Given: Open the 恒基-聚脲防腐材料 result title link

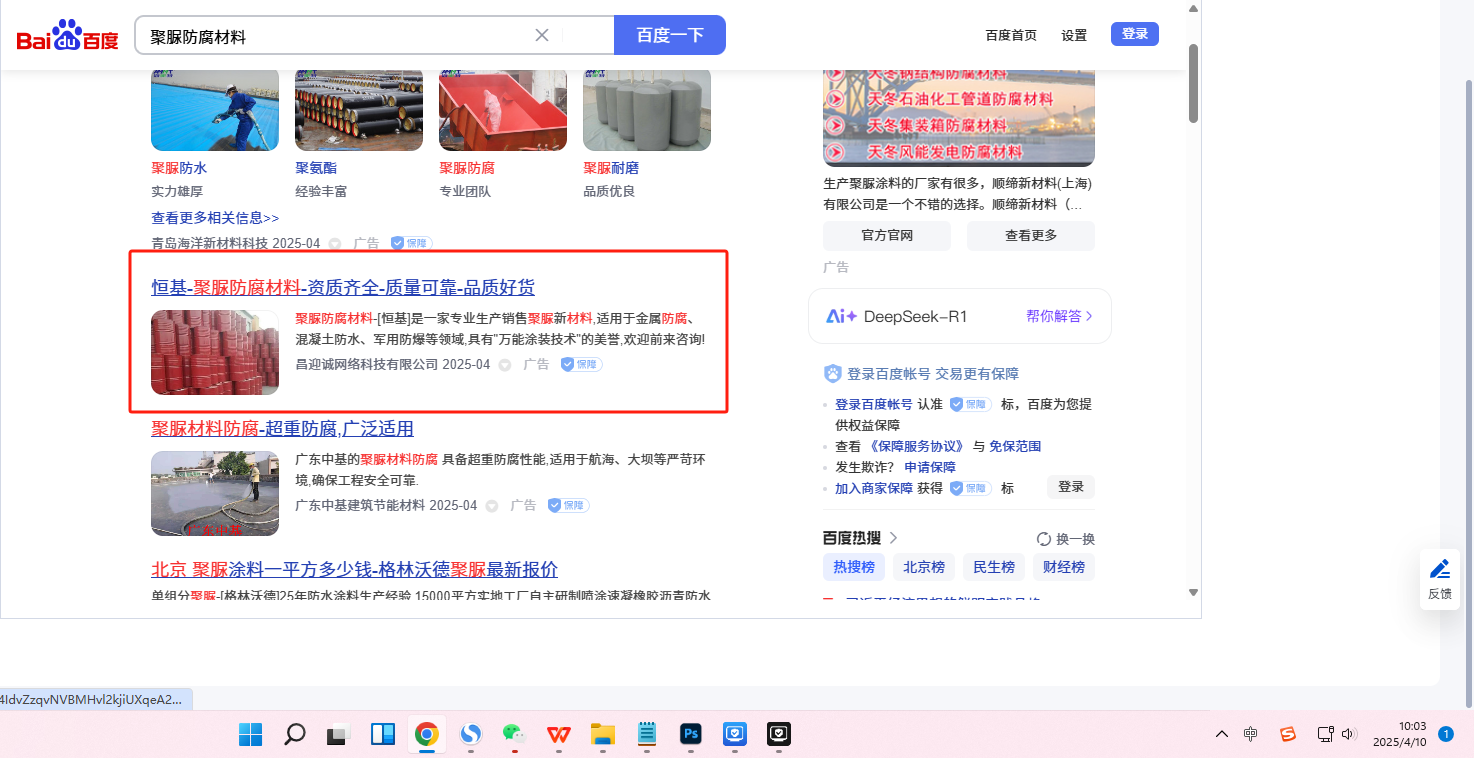Looking at the screenshot, I should (343, 288).
